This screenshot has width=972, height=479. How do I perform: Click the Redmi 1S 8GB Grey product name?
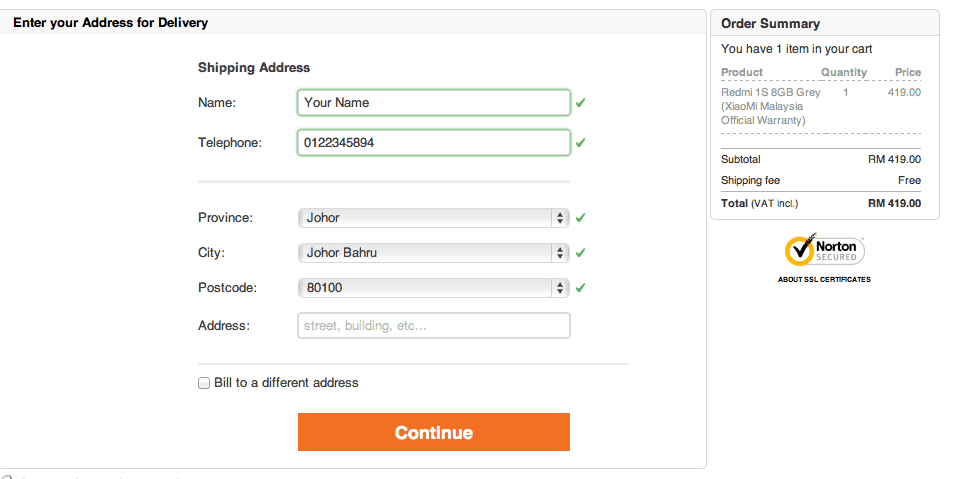tap(770, 92)
